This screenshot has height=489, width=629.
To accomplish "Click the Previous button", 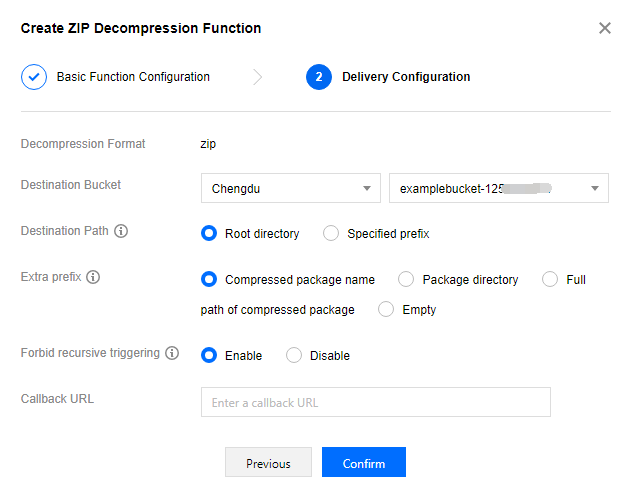I will tap(268, 463).
